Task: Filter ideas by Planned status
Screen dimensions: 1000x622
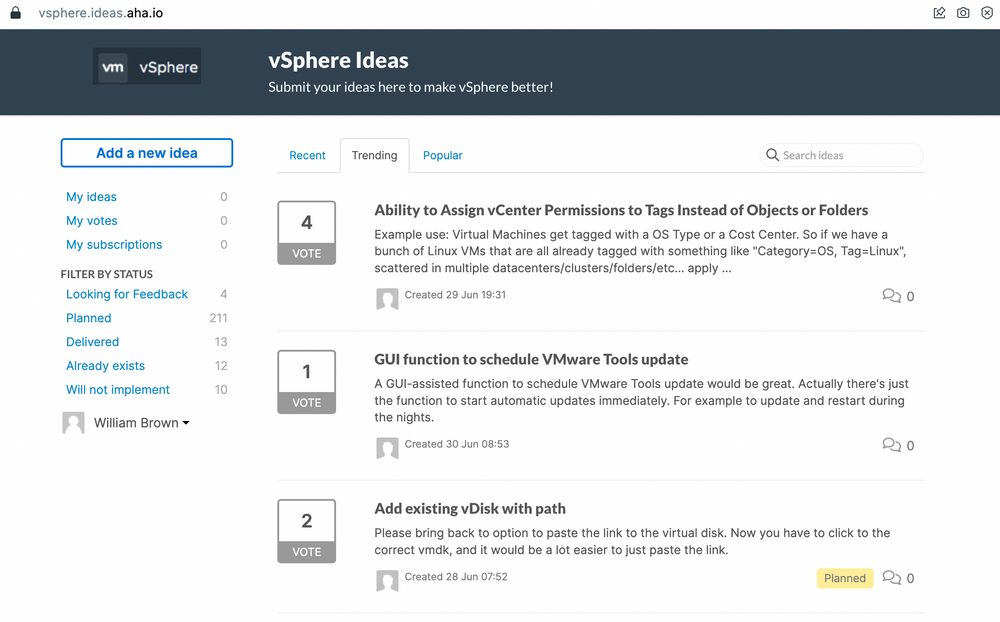Action: 89,318
